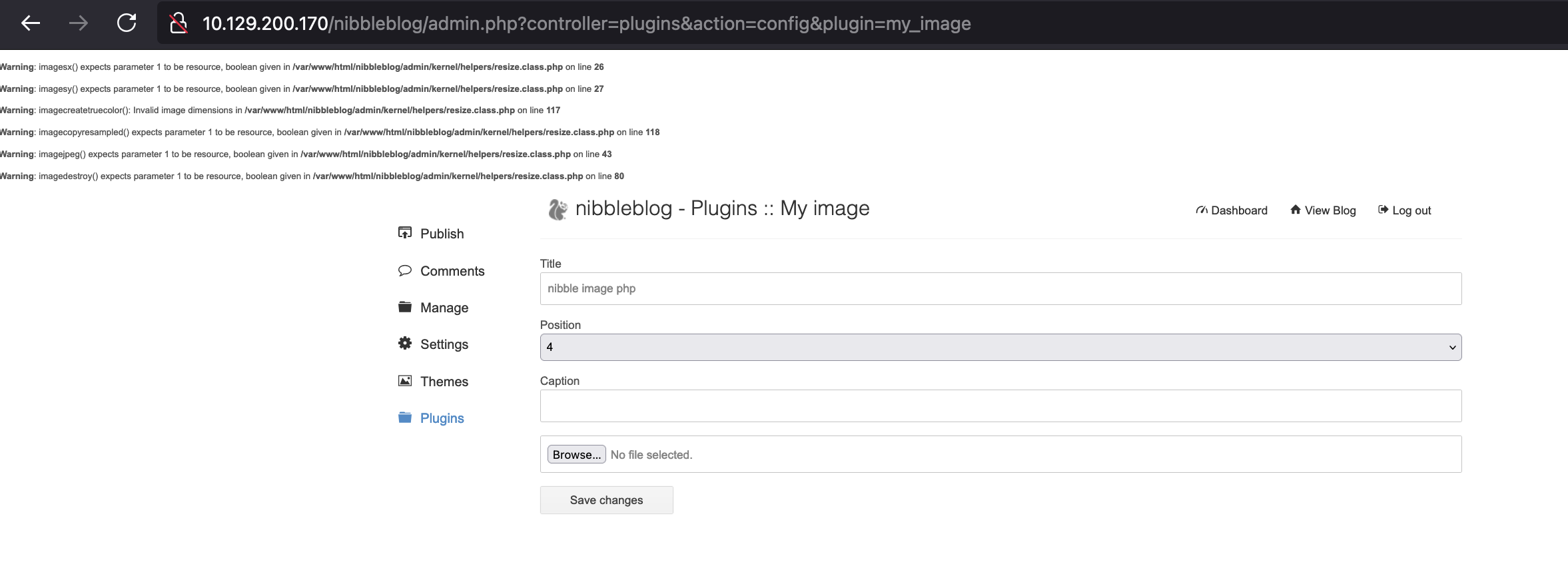Click the Settings gear icon

[405, 343]
